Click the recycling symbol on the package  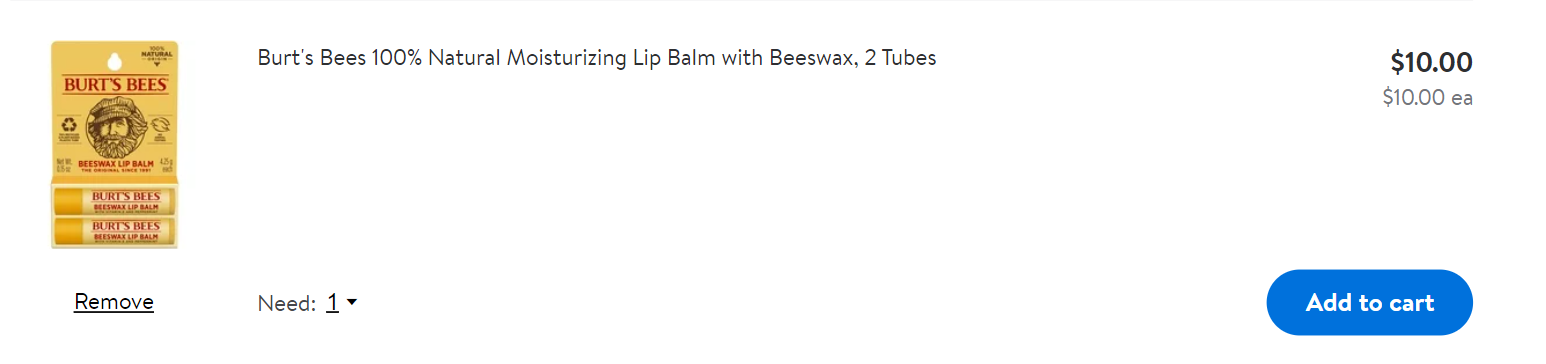(69, 126)
